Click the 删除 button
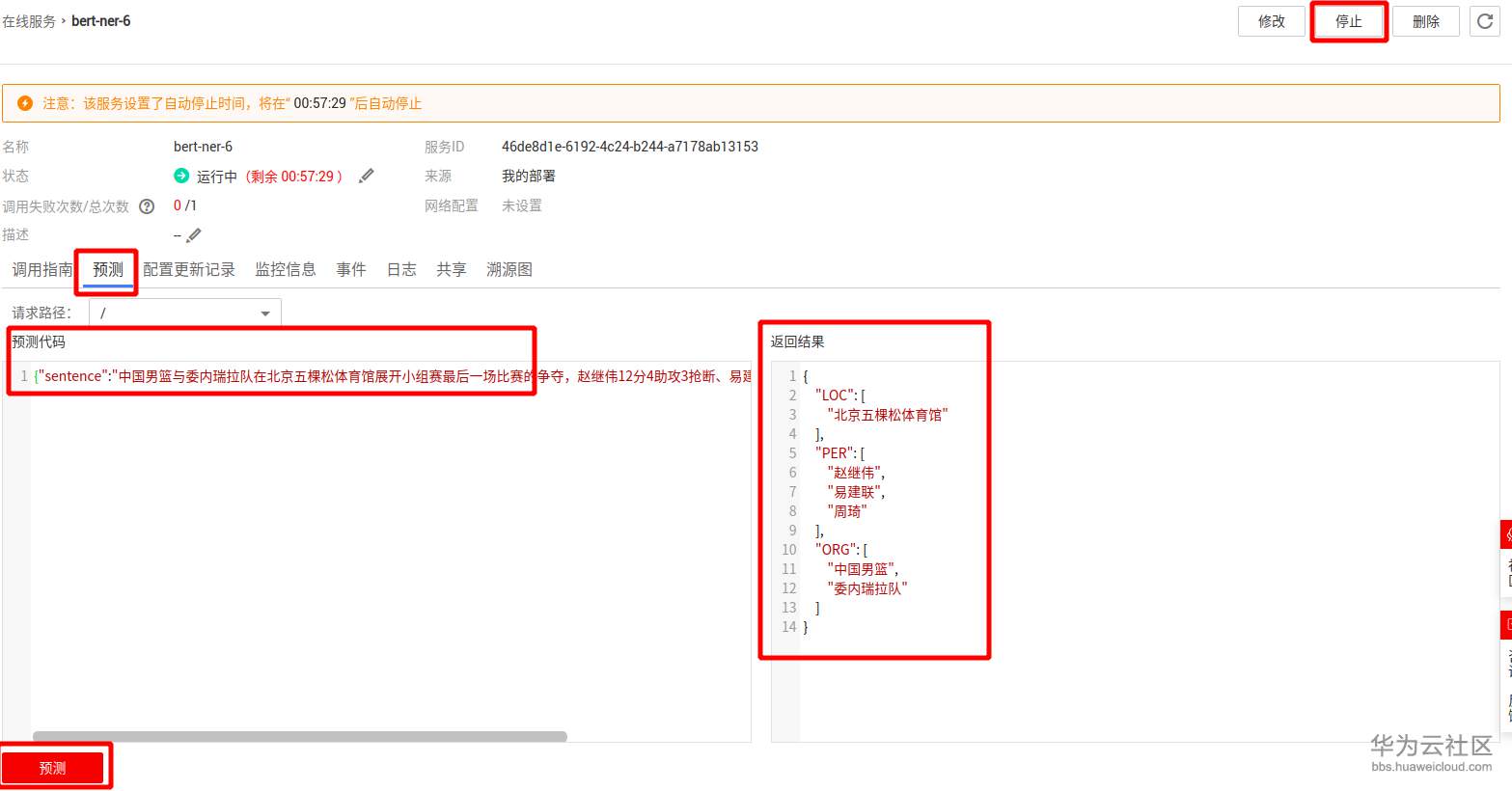Viewport: 1512px width, 791px height. (x=1426, y=21)
